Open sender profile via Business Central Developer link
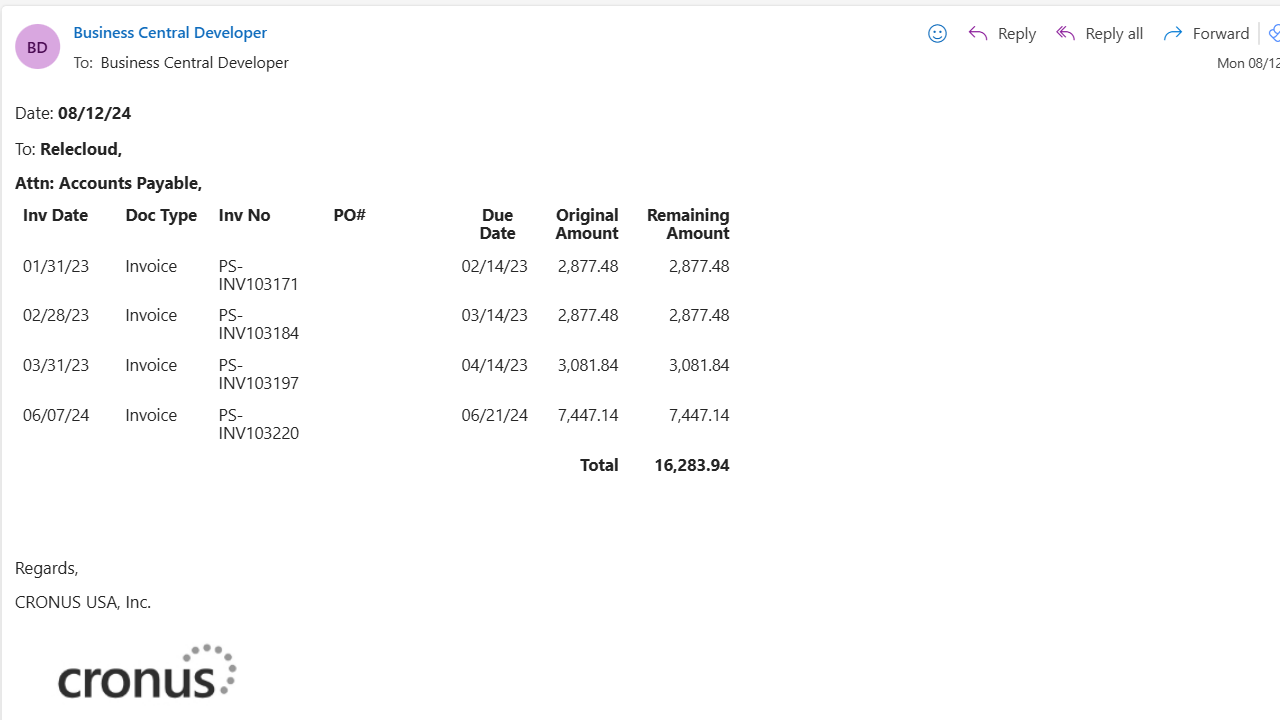The width and height of the screenshot is (1280, 720). pyautogui.click(x=170, y=32)
